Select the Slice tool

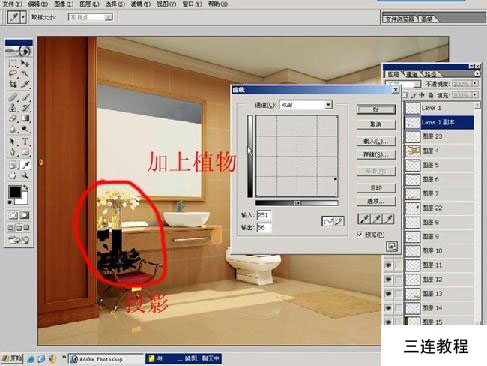(x=25, y=84)
